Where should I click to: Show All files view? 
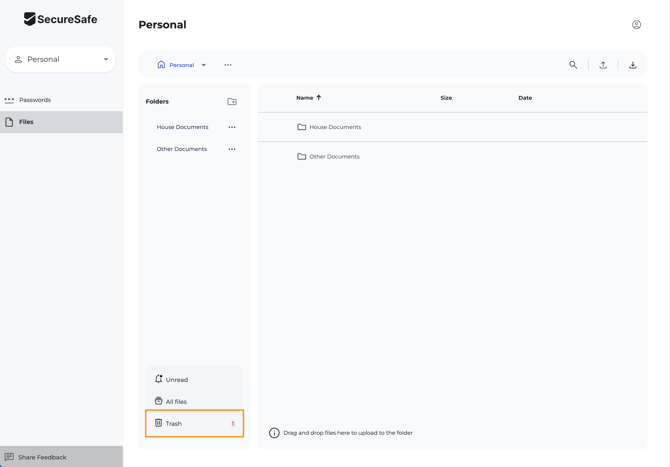tap(176, 402)
